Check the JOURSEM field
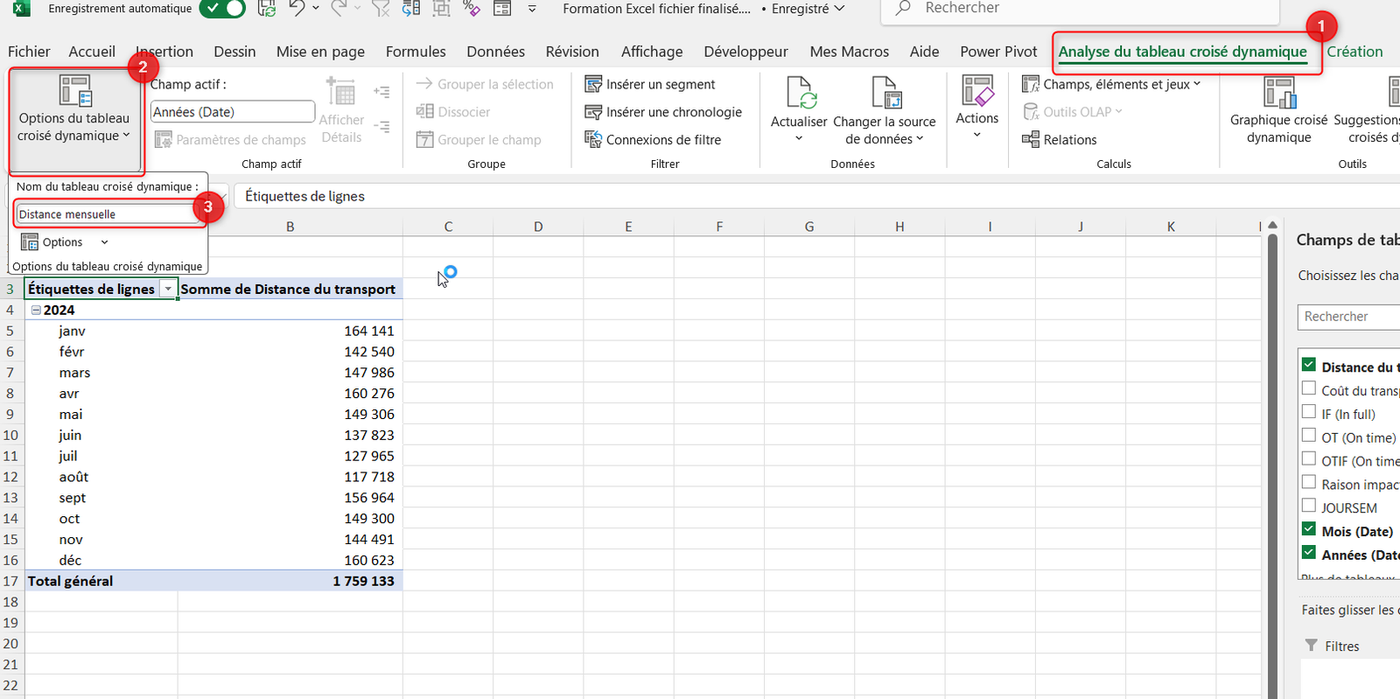1400x699 pixels. [1309, 506]
